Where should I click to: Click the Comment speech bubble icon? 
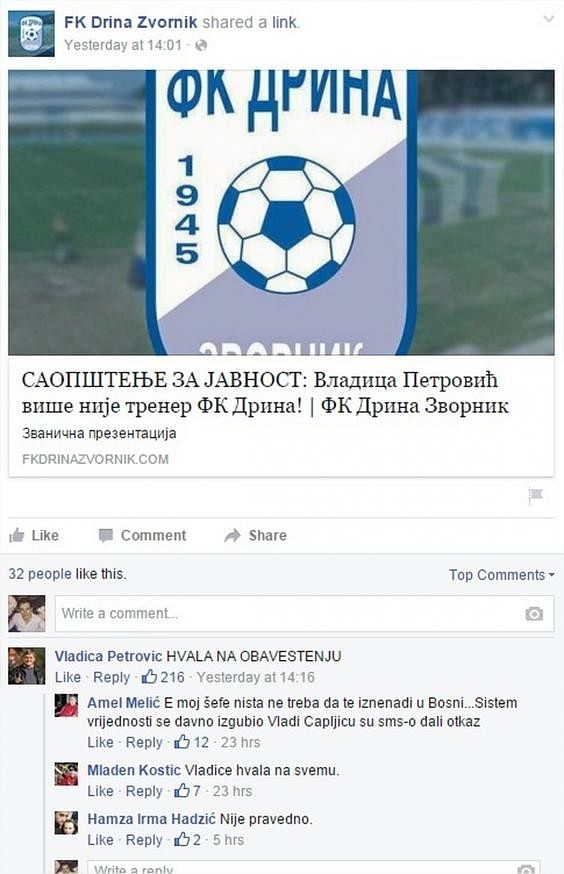105,535
